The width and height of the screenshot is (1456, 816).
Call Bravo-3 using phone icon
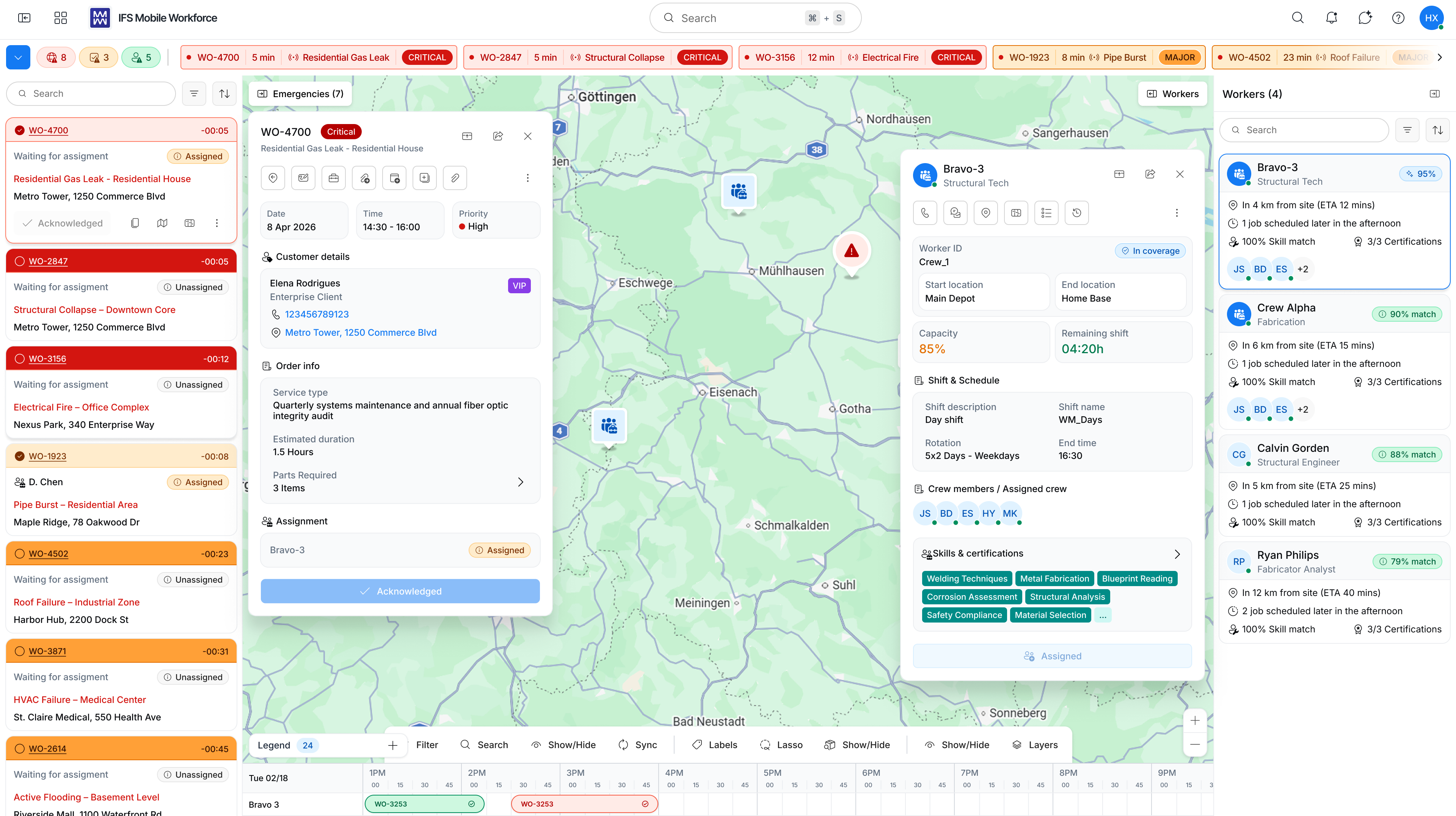coord(925,213)
